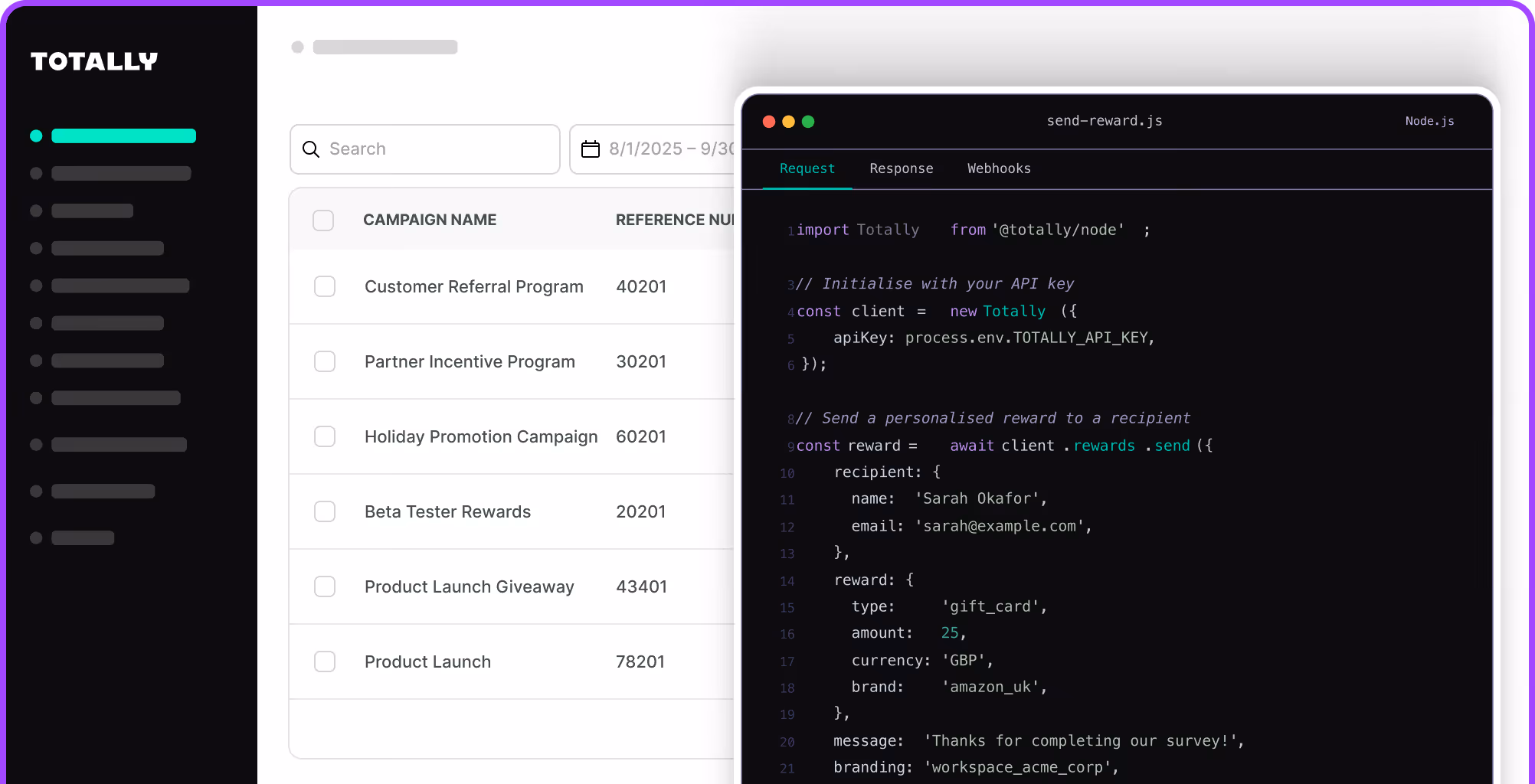Viewport: 1535px width, 784px height.
Task: Select the highlighted teal sidebar item
Action: pos(113,136)
